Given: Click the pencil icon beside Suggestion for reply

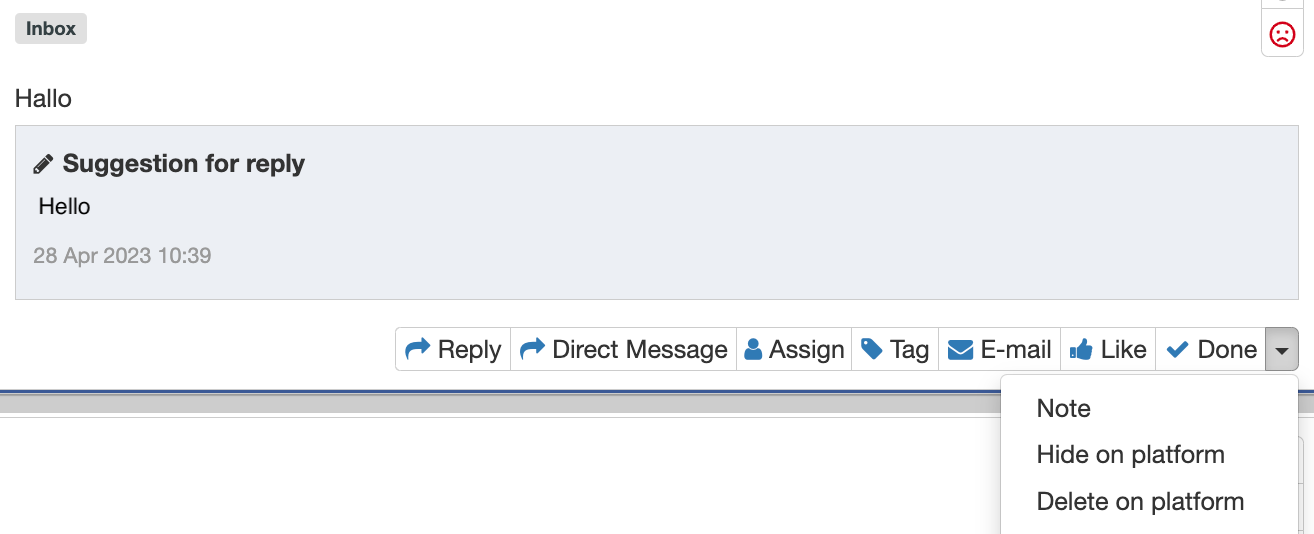Looking at the screenshot, I should pyautogui.click(x=43, y=164).
